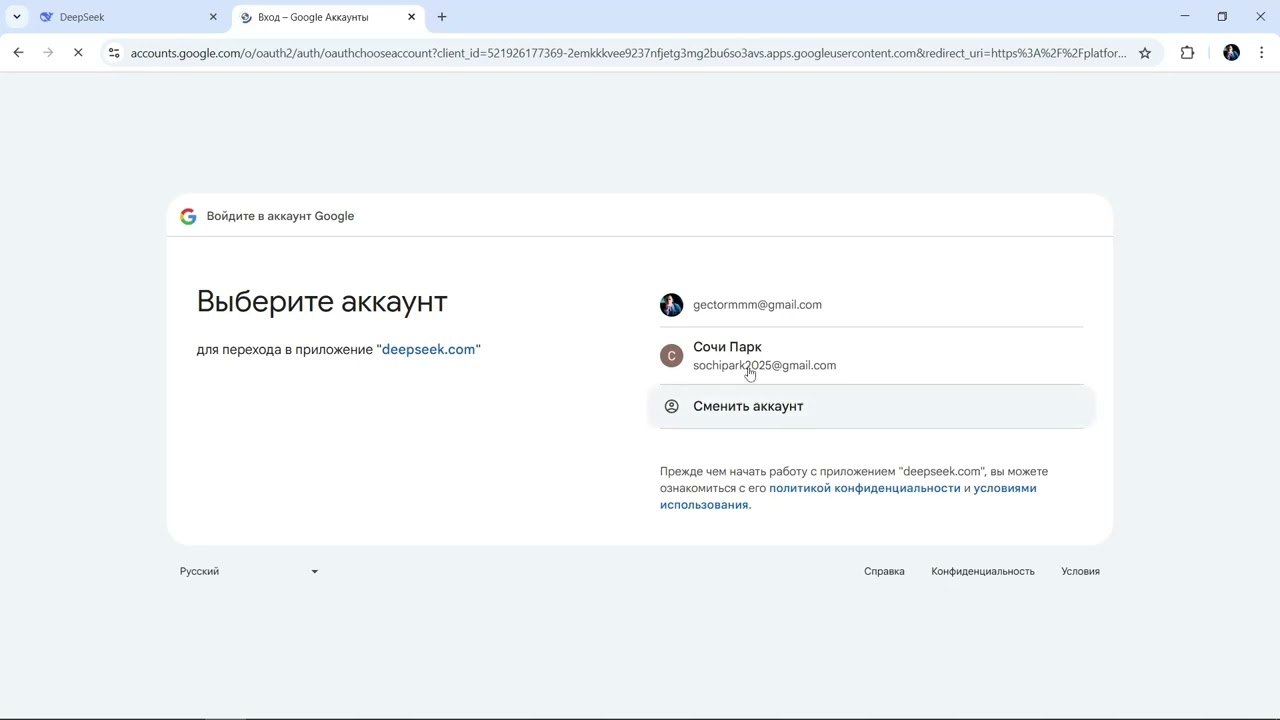Go back to previous page

18,53
